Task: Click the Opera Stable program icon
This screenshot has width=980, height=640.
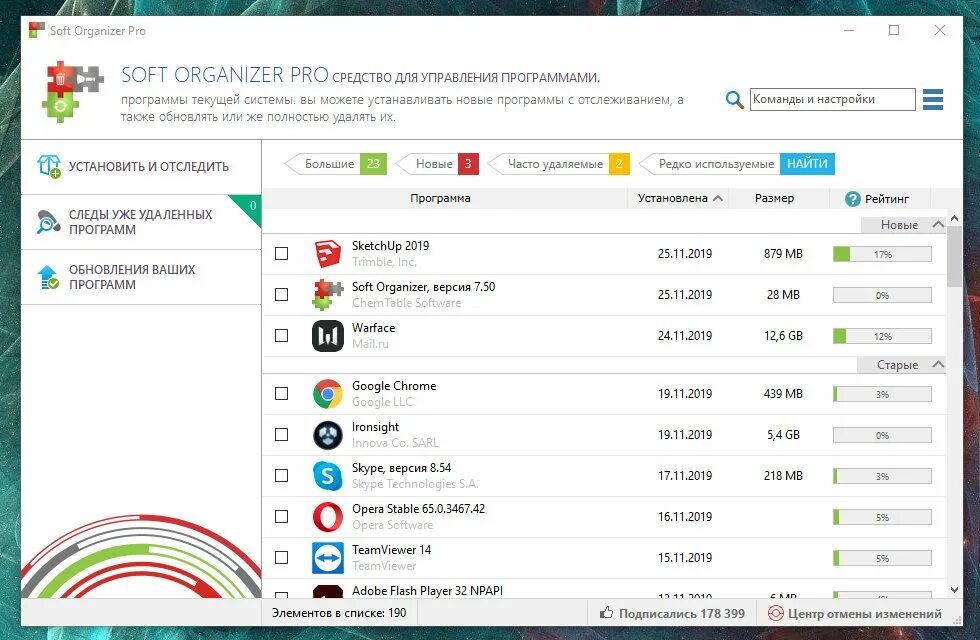Action: click(328, 517)
